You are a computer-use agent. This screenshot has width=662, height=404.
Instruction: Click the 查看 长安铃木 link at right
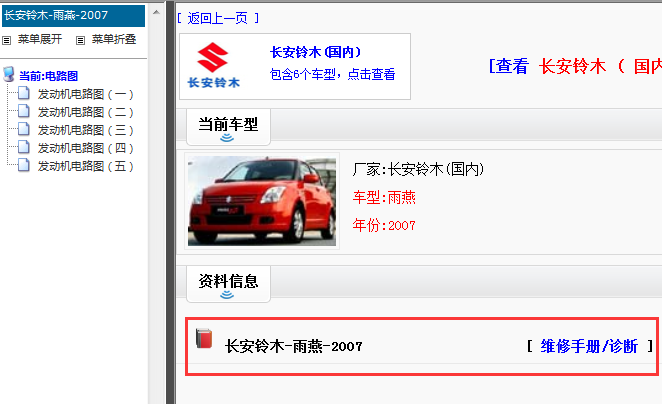(x=575, y=67)
